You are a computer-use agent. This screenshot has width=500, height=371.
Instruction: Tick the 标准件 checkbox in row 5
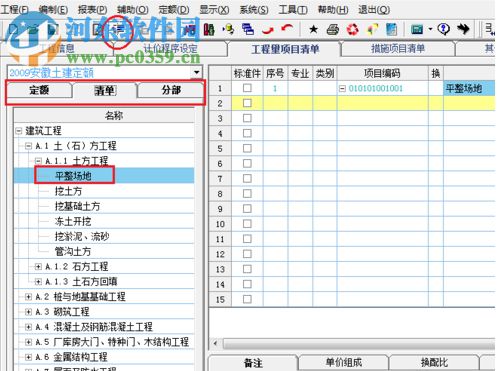(x=247, y=148)
